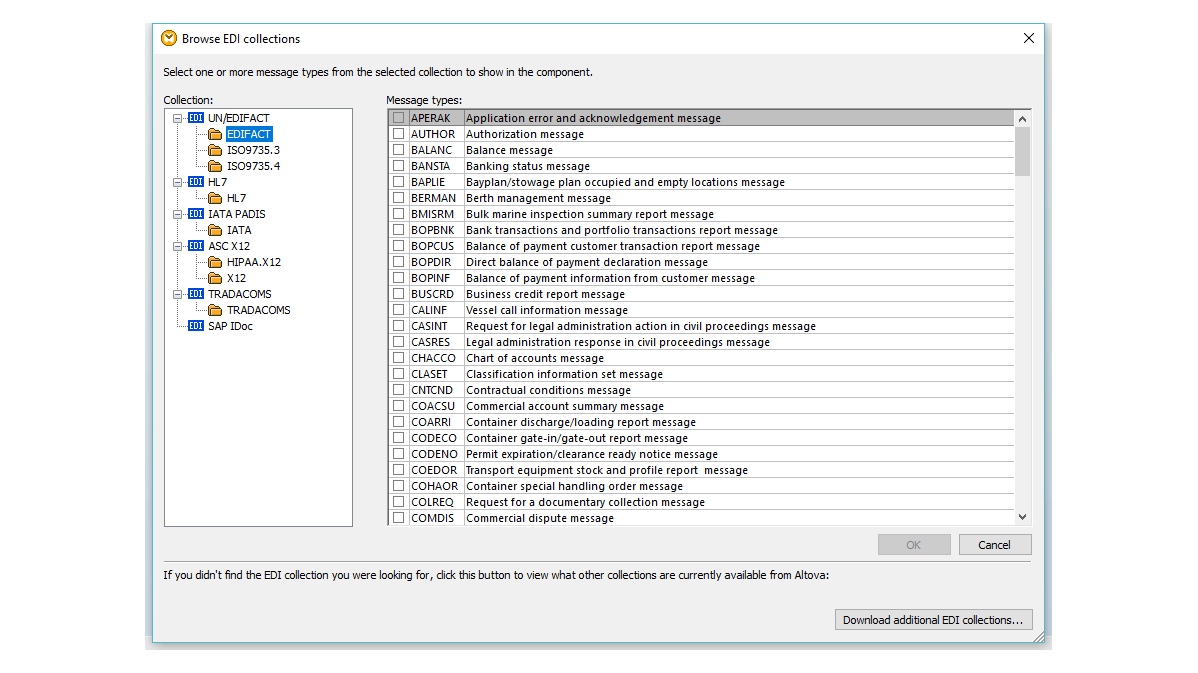Click the EDI icon beside the HL7 collection root
This screenshot has width=1198, height=673.
(x=196, y=183)
